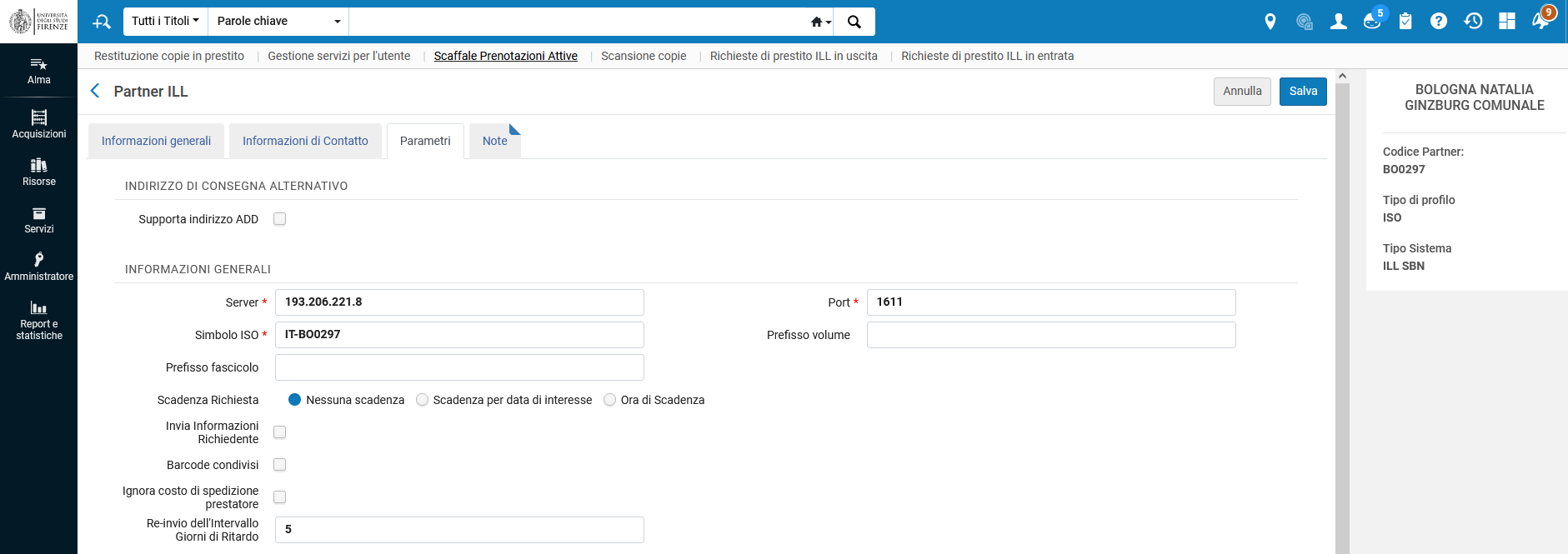Image resolution: width=1568 pixels, height=554 pixels.
Task: Click the Salva button
Action: click(1303, 92)
